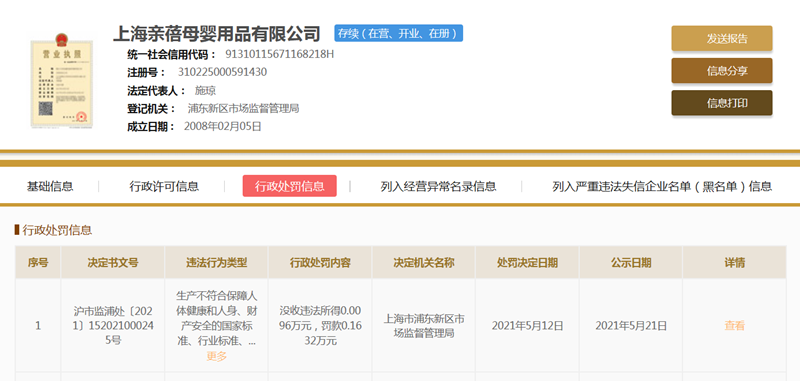Click the 处罚决定日期 column header

(x=527, y=263)
